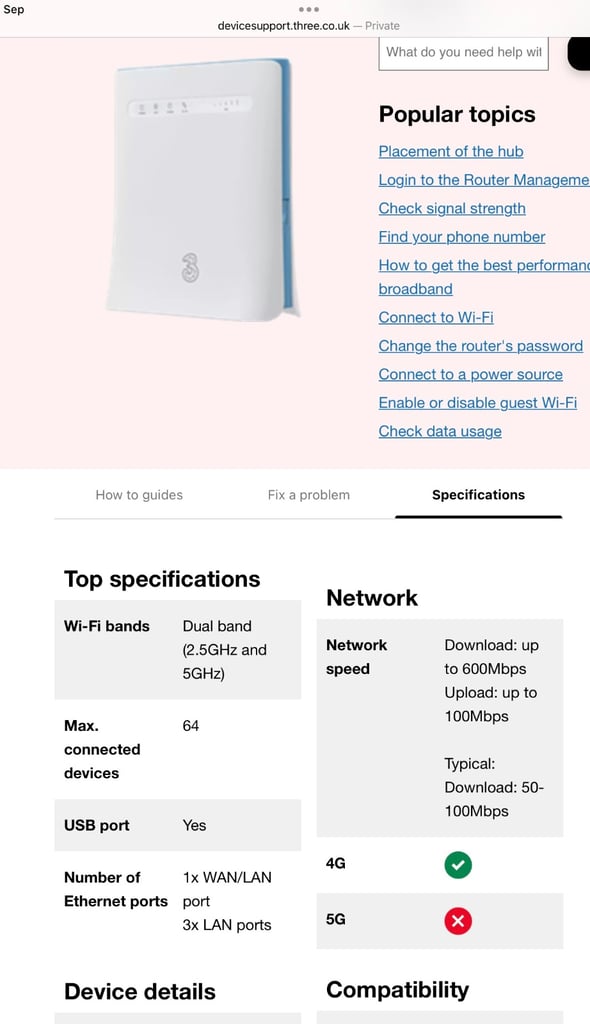This screenshot has width=590, height=1024.
Task: Open the Safari page options ellipsis menu
Action: point(295,10)
